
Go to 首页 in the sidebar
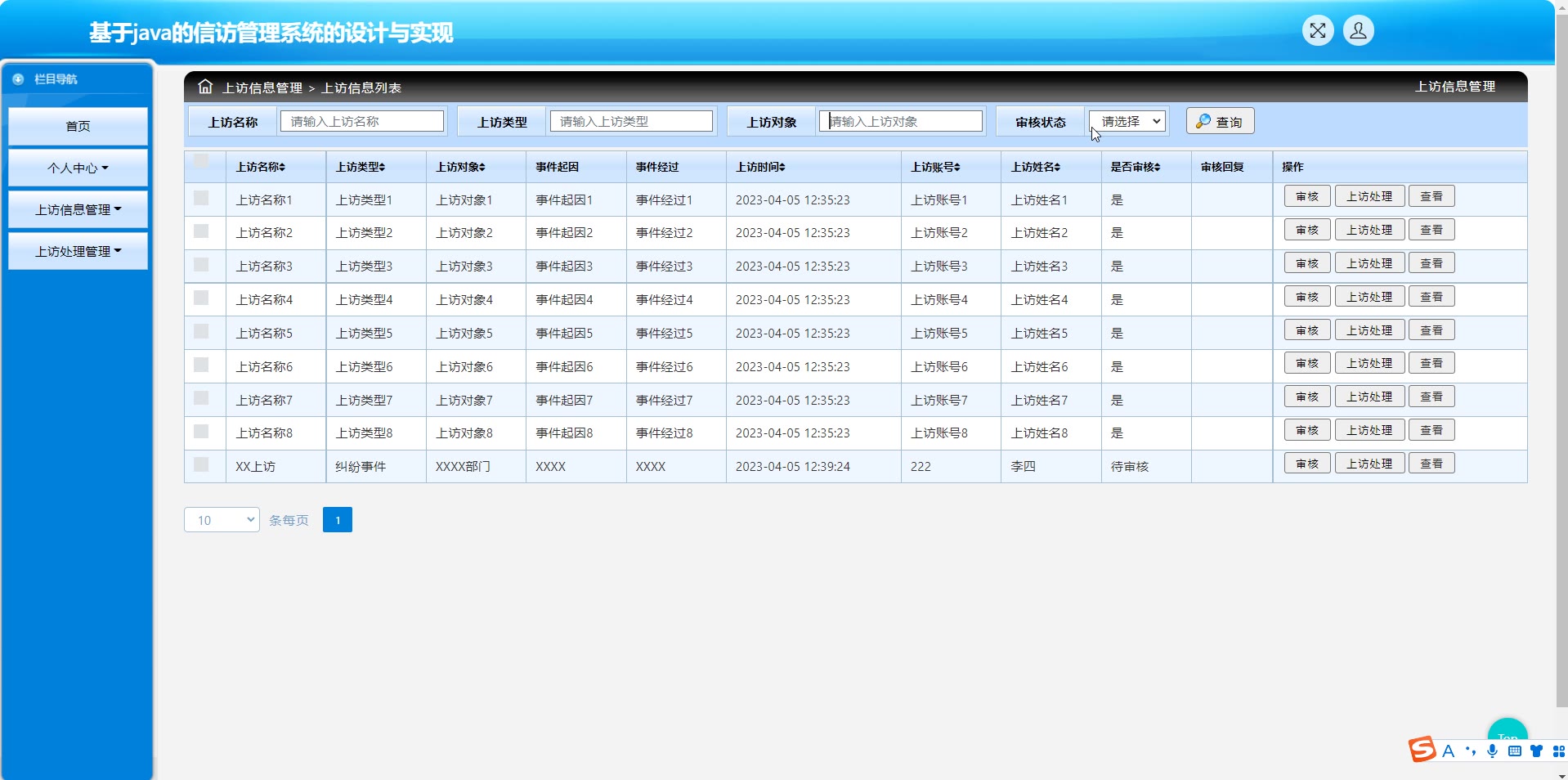[x=78, y=126]
